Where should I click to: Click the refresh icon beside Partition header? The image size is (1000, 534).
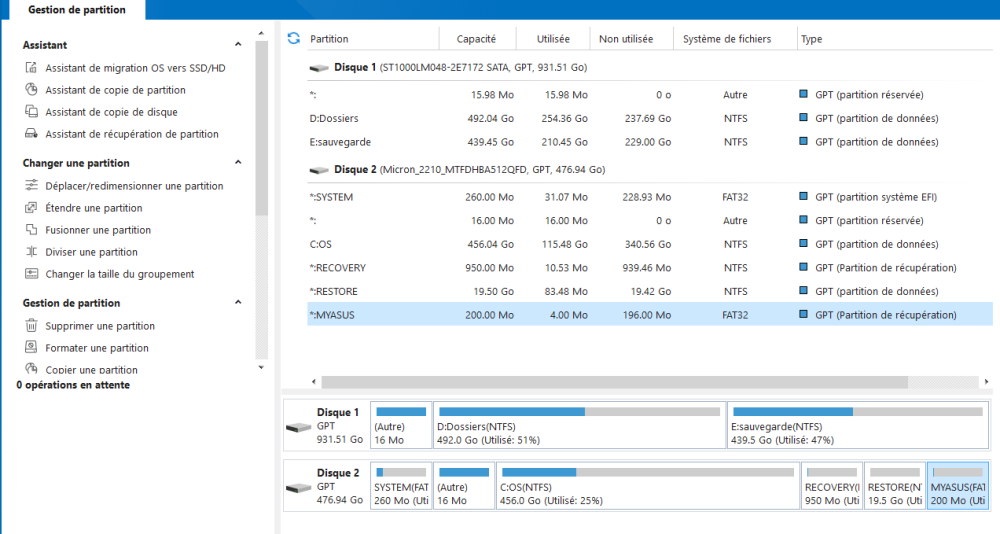[x=293, y=39]
